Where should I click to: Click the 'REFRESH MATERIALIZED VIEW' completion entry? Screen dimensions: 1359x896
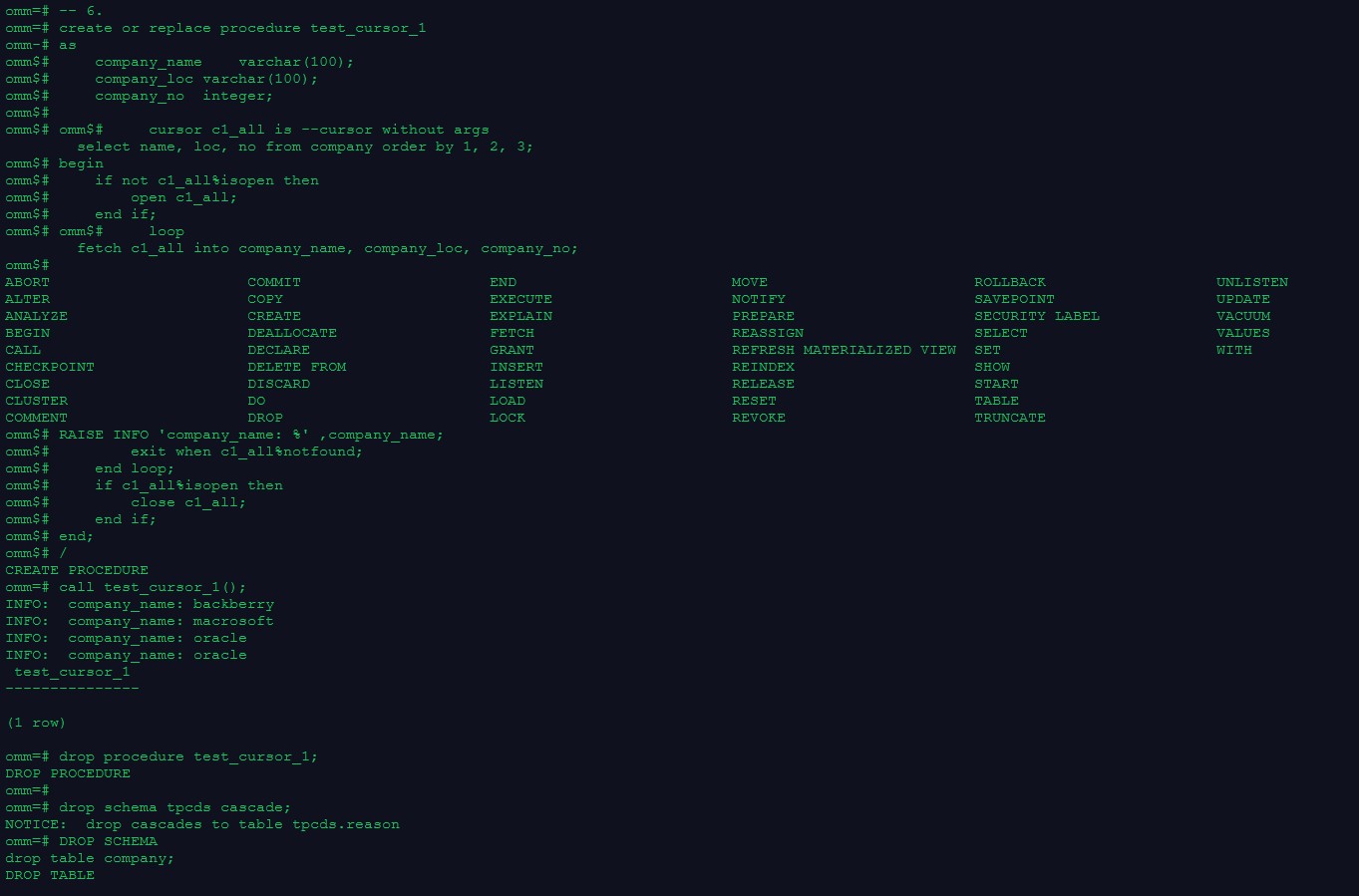tap(844, 350)
